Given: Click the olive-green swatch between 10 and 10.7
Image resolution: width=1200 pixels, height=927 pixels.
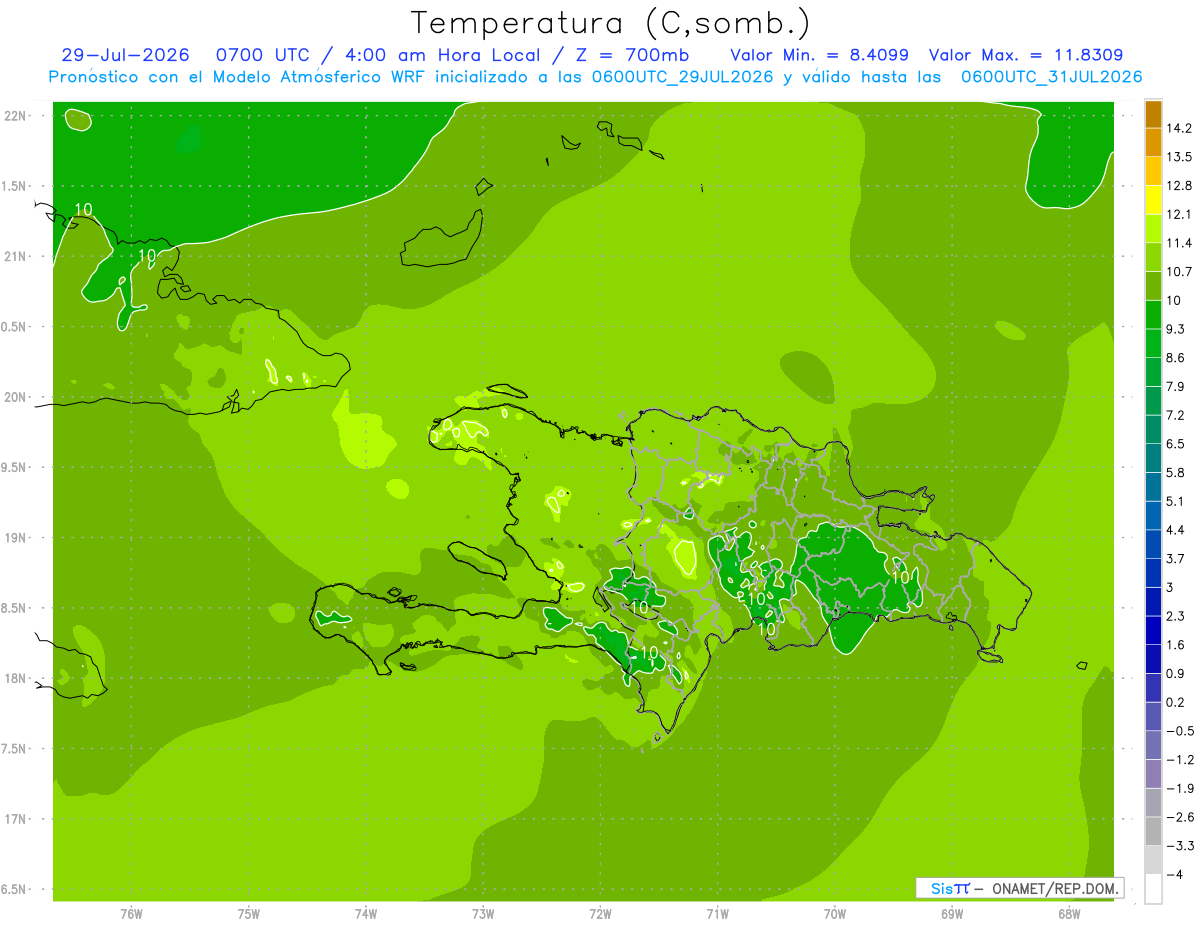Looking at the screenshot, I should tap(1153, 287).
